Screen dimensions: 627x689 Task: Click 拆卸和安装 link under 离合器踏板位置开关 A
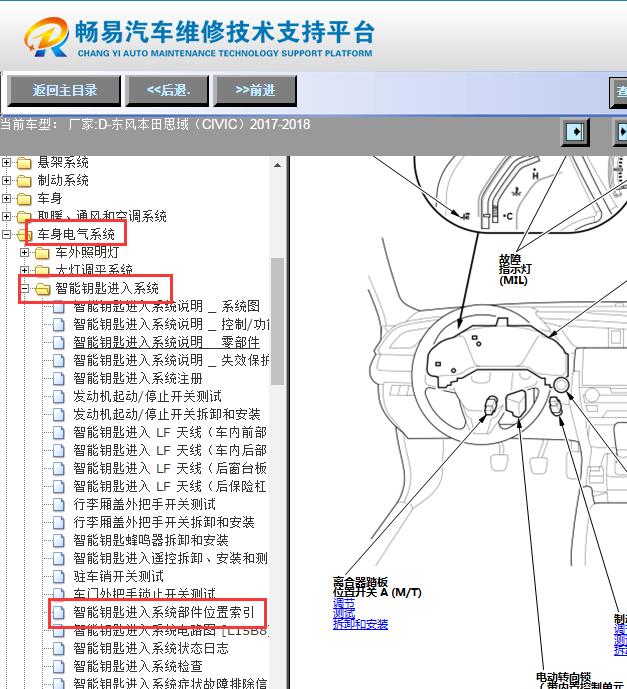click(360, 624)
